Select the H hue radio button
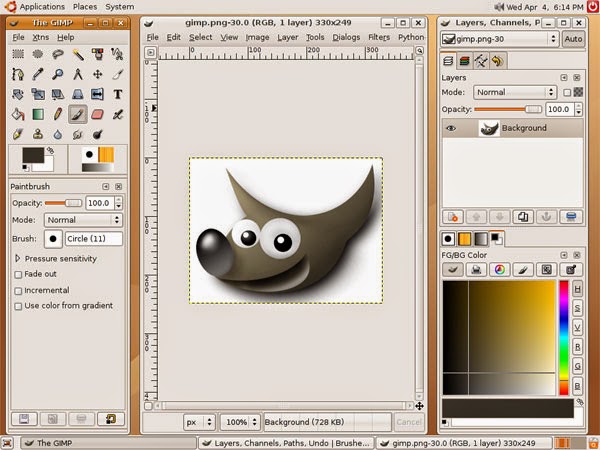600x450 pixels. 577,289
